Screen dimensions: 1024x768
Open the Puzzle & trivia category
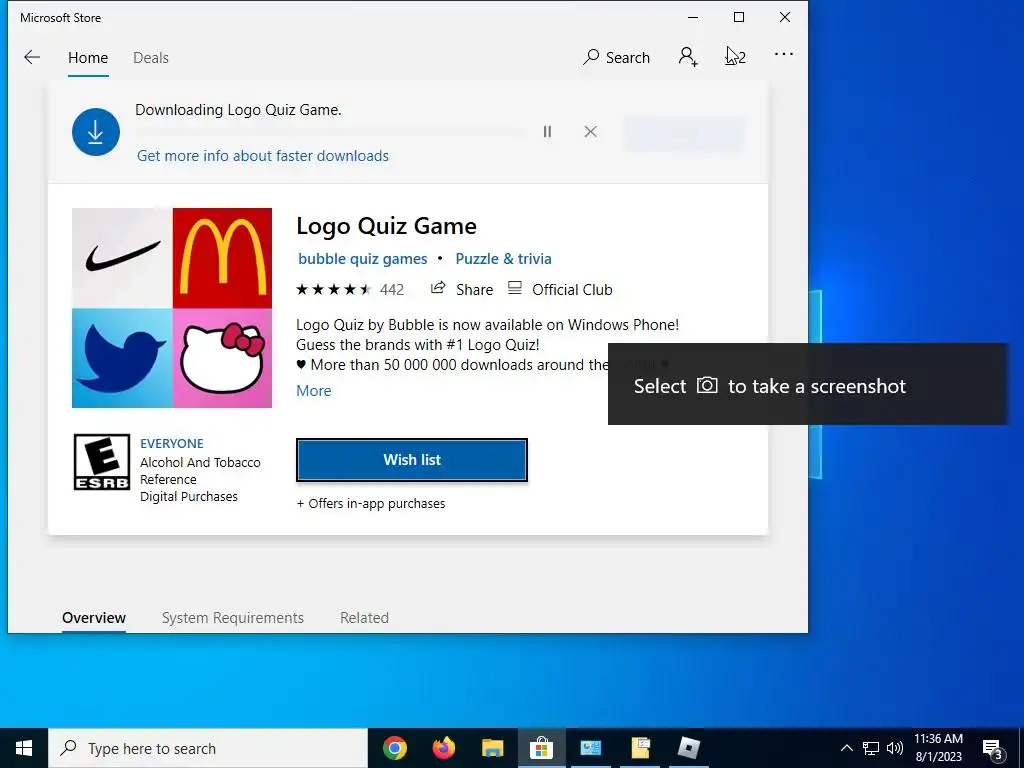point(504,259)
